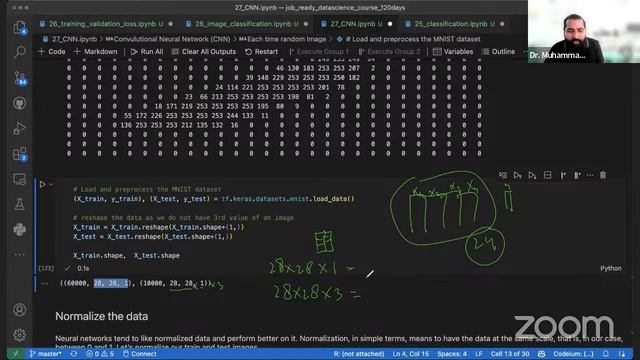This screenshot has height=360, width=640.
Task: Click the X_train.shape, X_test.shape code line
Action: coord(126,256)
